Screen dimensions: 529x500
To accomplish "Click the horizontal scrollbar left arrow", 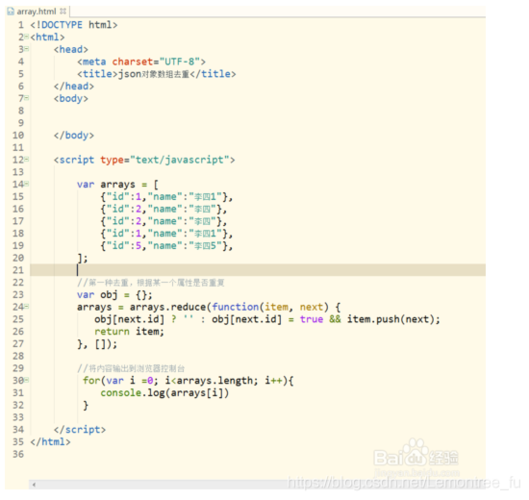I will point(34,485).
